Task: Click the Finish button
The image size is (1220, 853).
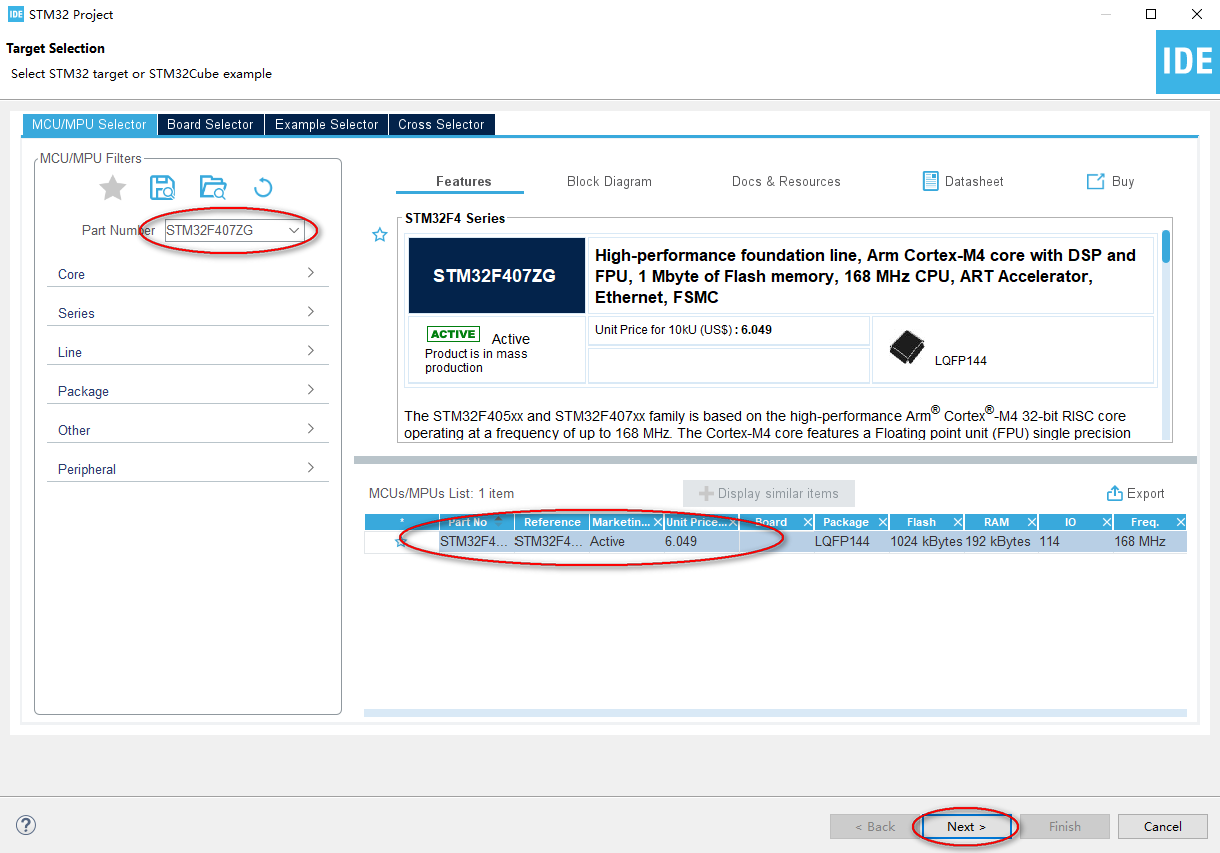Action: [1065, 826]
